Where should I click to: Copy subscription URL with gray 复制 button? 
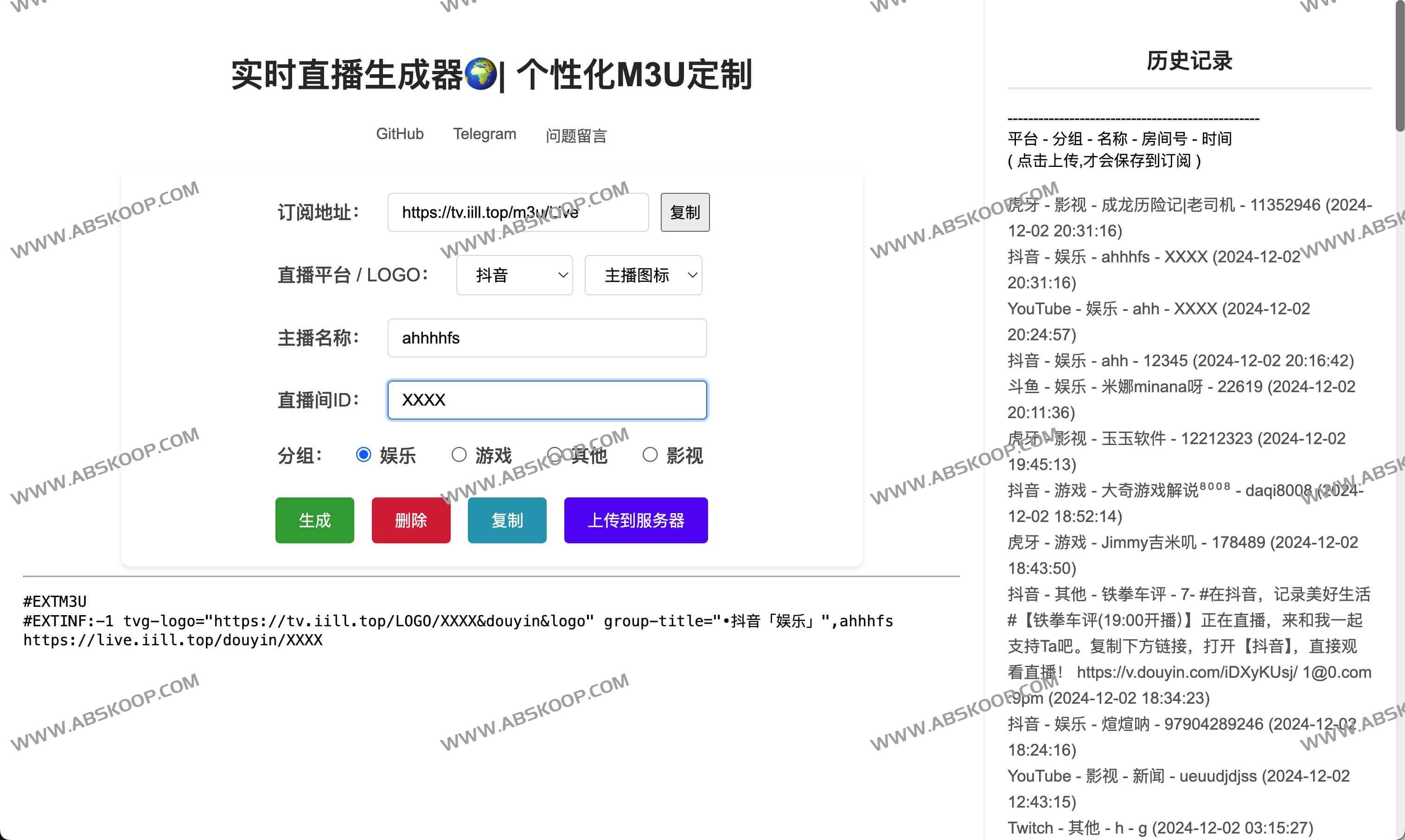pyautogui.click(x=685, y=212)
